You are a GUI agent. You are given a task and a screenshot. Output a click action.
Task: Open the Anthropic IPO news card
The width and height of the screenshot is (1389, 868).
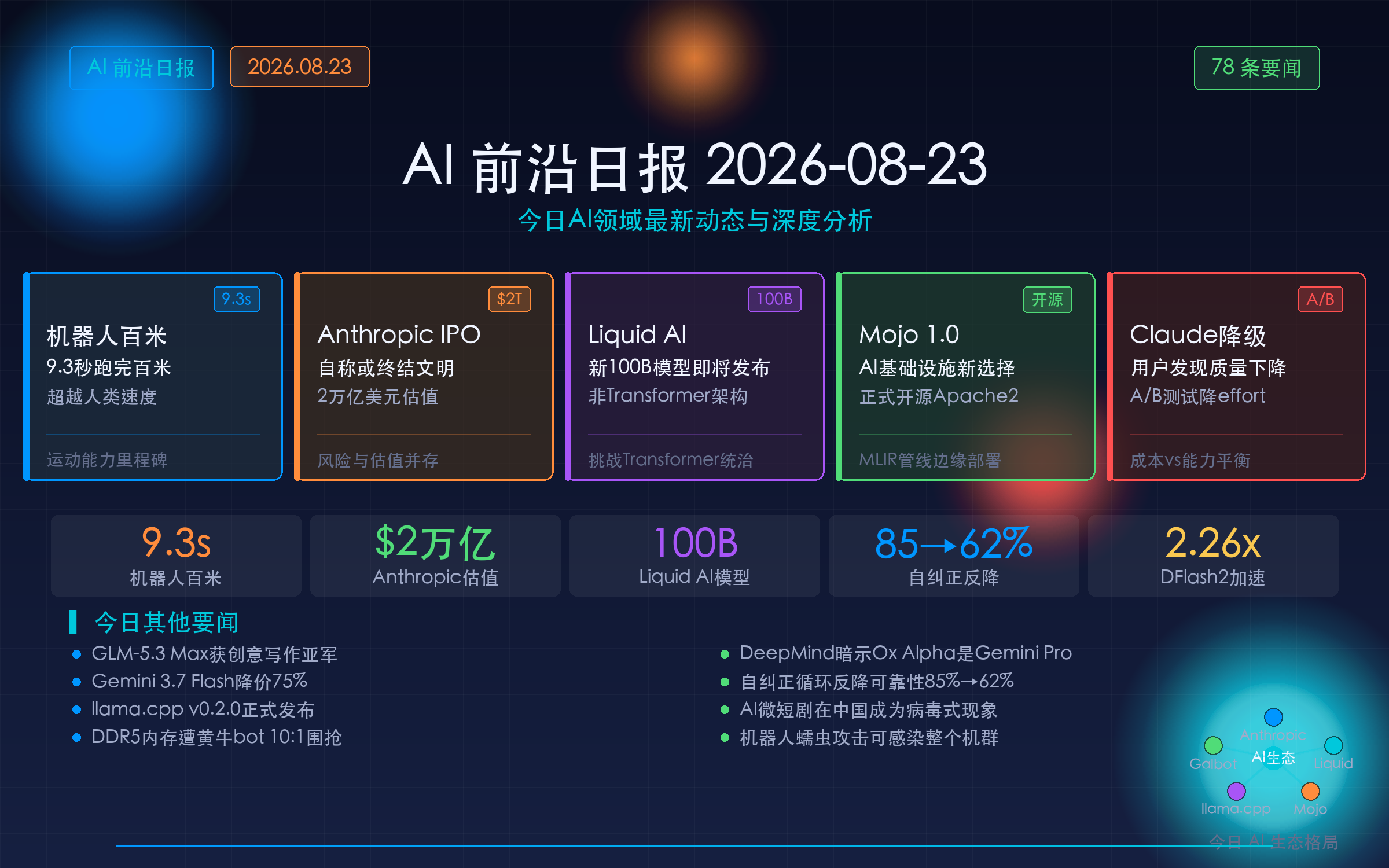[x=424, y=376]
